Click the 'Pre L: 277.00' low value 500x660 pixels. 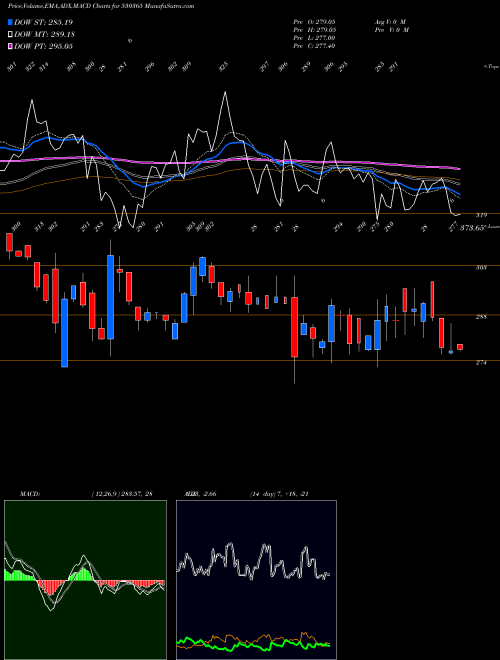click(x=314, y=38)
